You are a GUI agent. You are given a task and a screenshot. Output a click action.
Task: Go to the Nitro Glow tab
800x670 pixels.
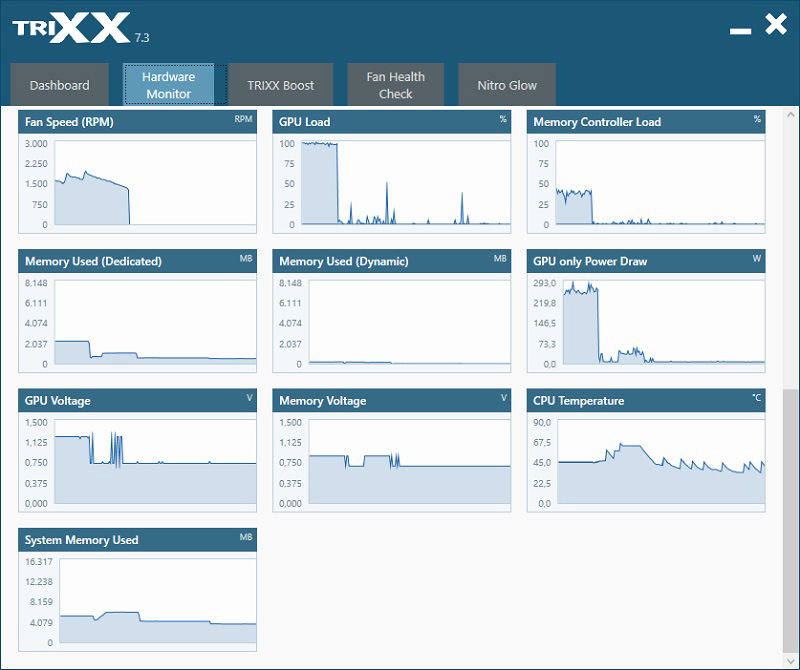coord(507,85)
